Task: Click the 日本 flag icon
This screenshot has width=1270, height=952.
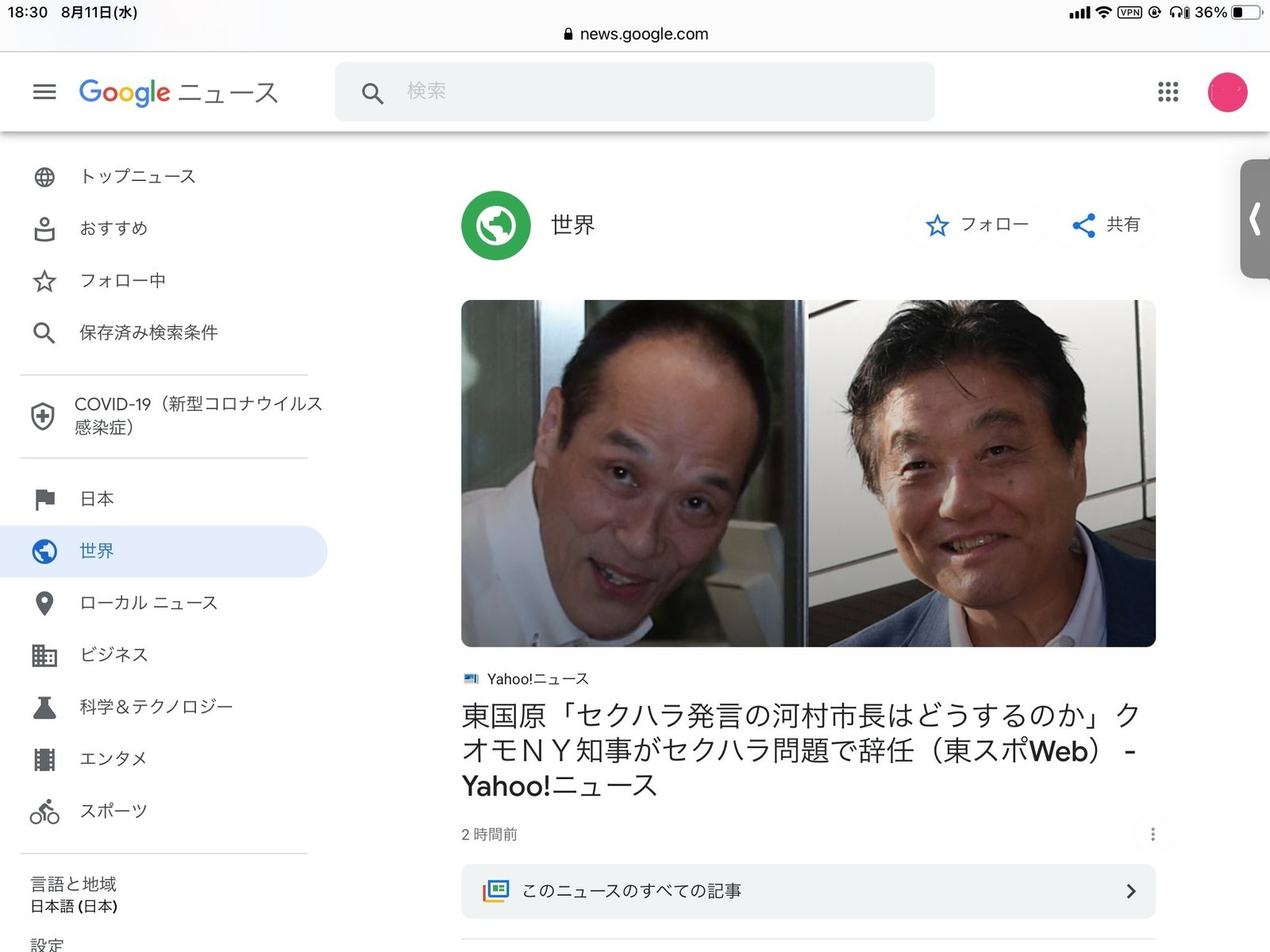Action: pos(45,499)
